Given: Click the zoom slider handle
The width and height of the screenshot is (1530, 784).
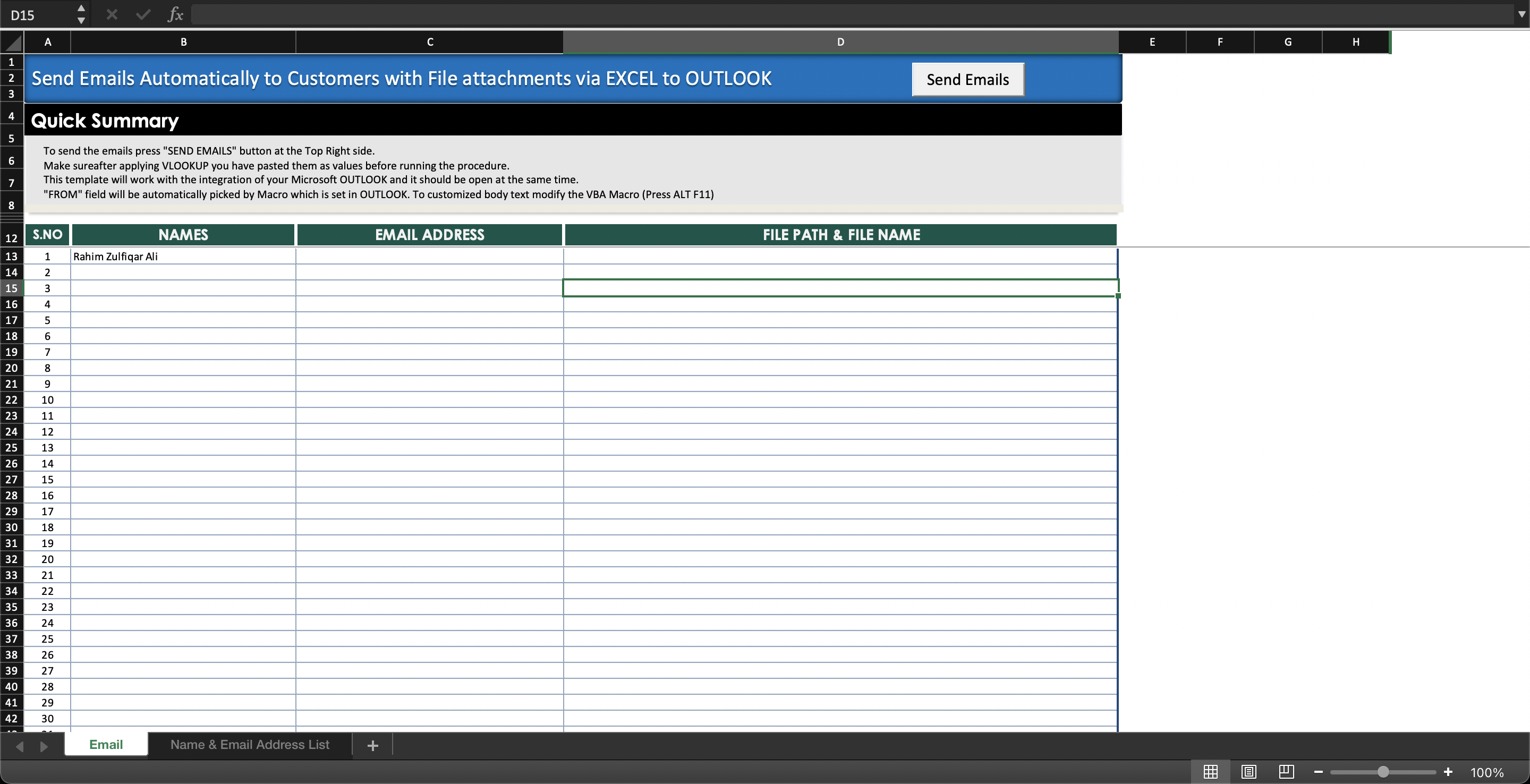Looking at the screenshot, I should pyautogui.click(x=1382, y=772).
